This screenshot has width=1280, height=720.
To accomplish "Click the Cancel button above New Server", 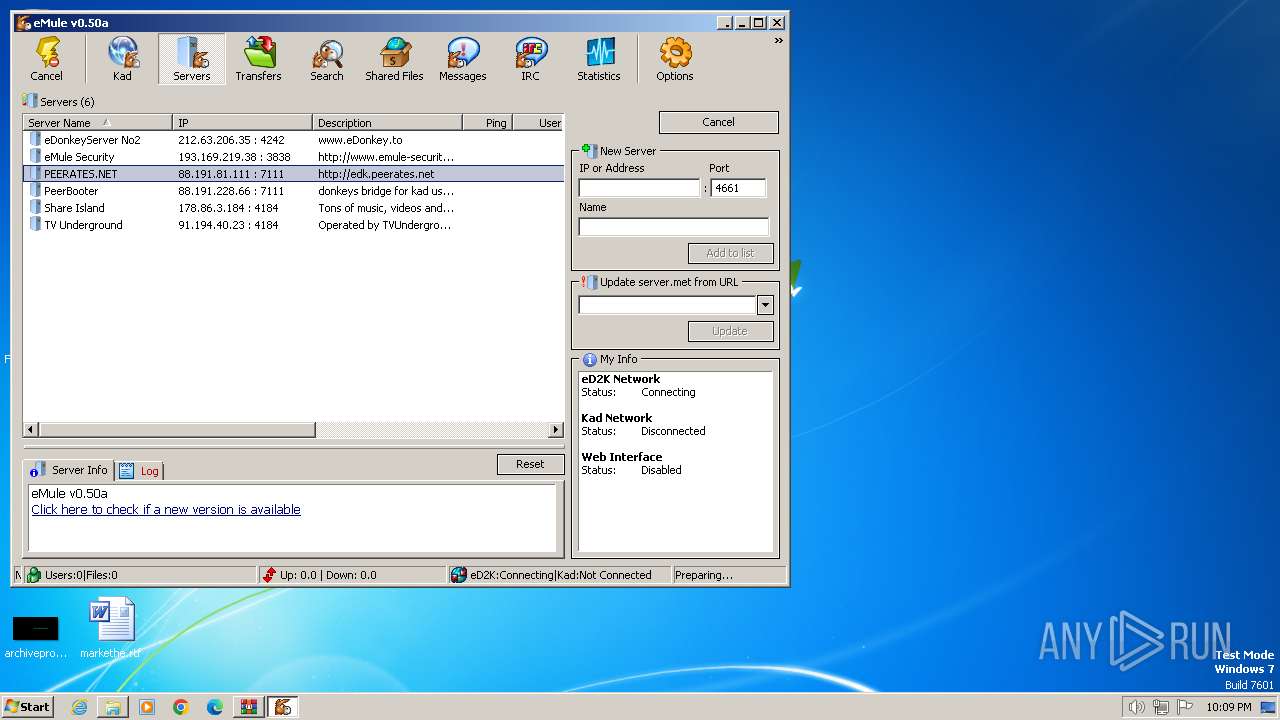I will click(x=718, y=122).
